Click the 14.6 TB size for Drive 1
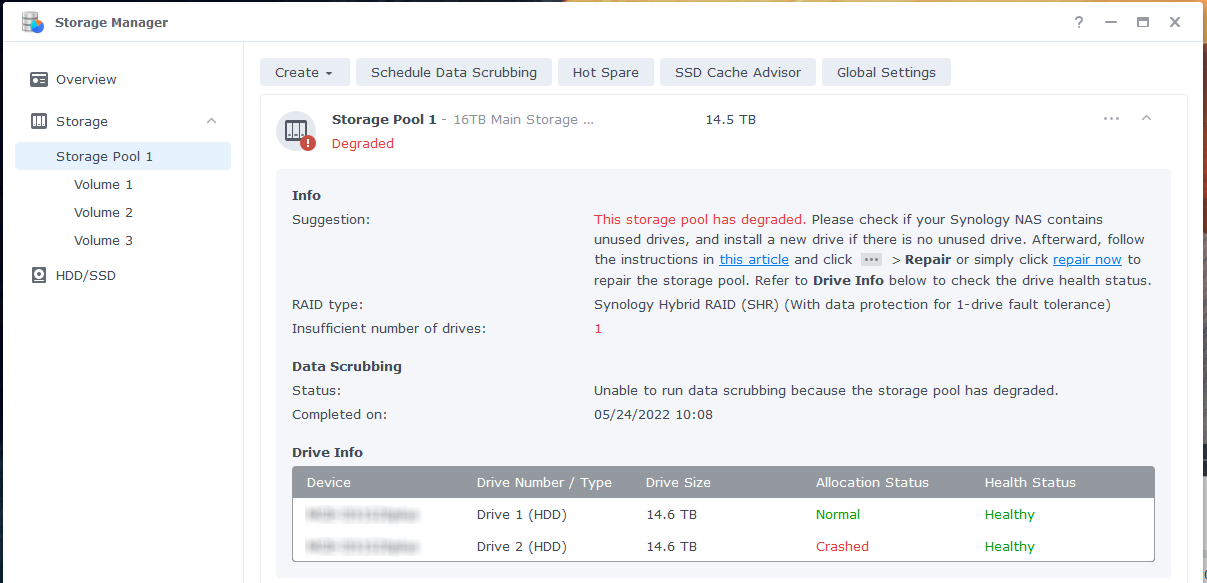The height and width of the screenshot is (583, 1207). pyautogui.click(x=672, y=514)
